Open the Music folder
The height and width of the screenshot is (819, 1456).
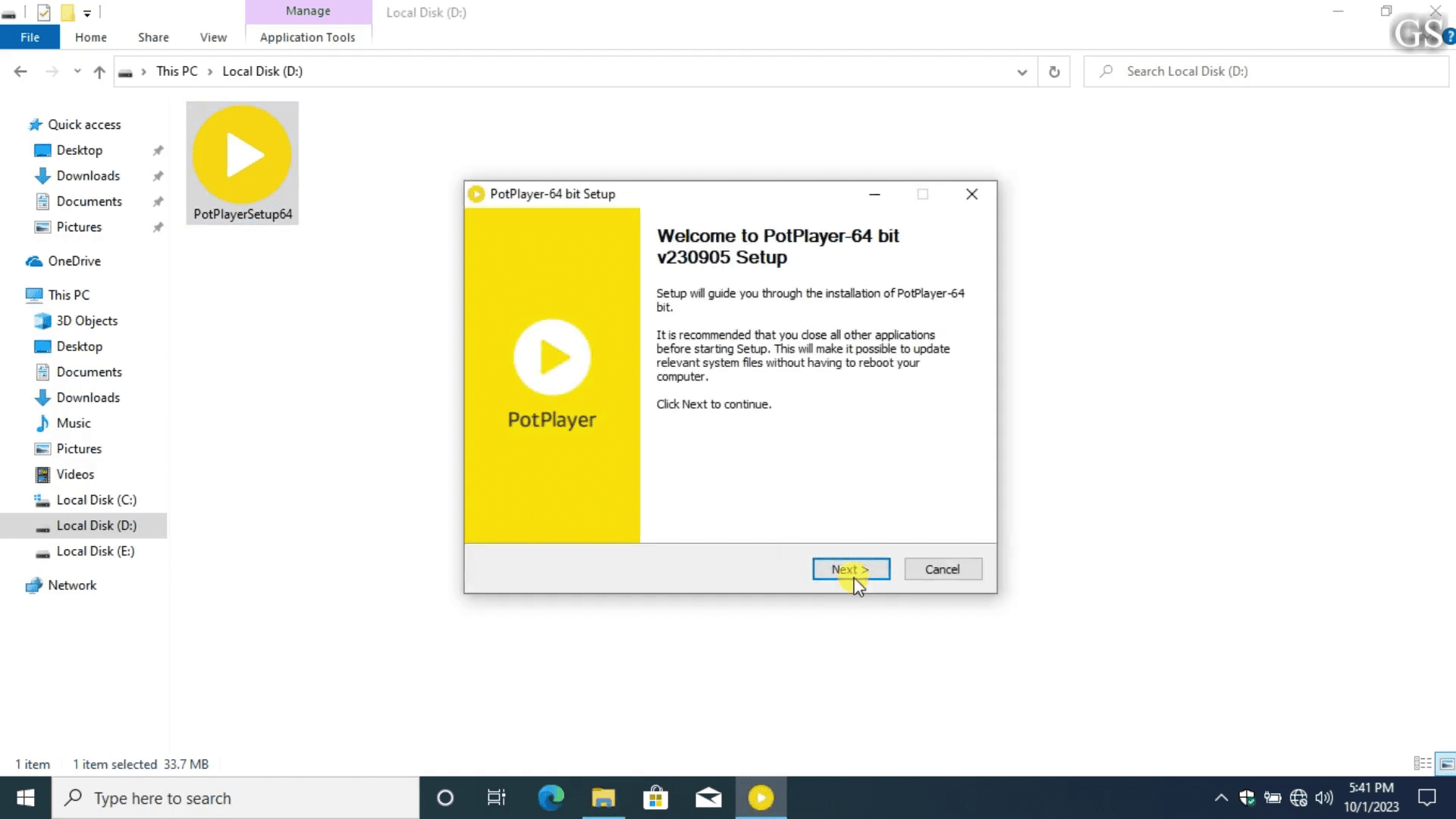point(74,423)
